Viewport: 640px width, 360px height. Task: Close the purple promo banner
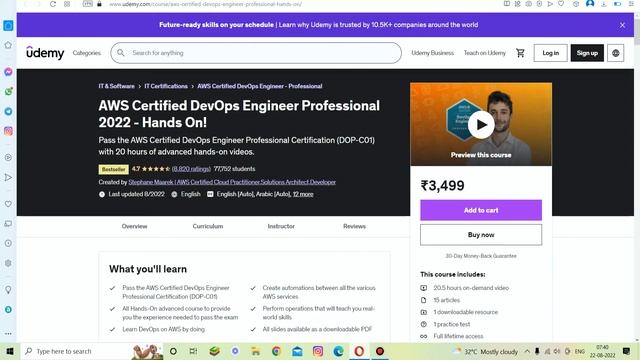622,25
